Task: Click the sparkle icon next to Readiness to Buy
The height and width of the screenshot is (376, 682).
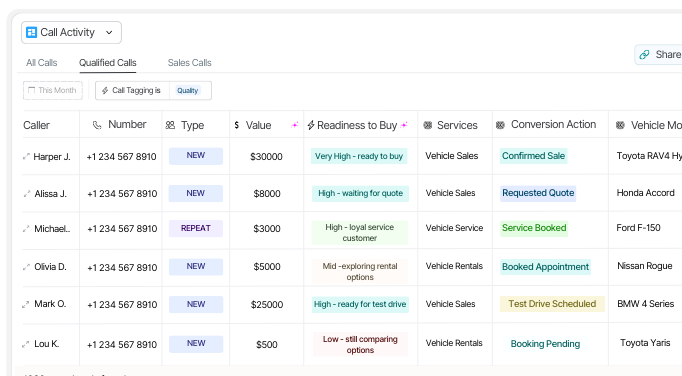Action: coord(404,125)
